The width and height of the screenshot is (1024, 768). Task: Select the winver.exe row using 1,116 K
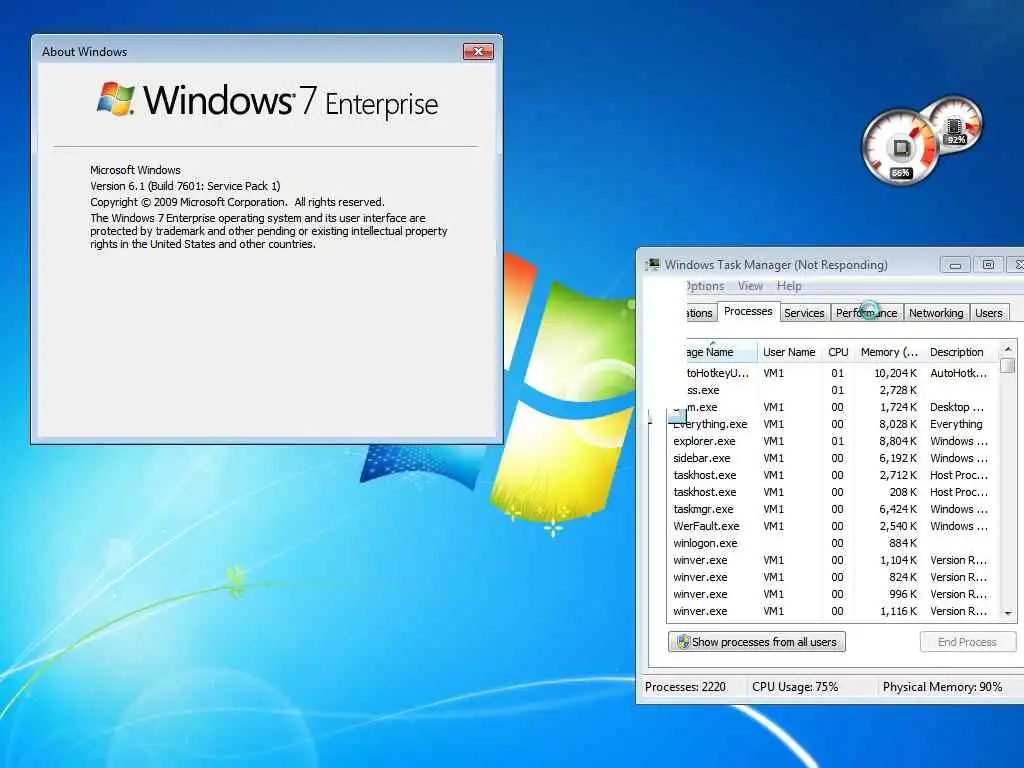point(832,611)
